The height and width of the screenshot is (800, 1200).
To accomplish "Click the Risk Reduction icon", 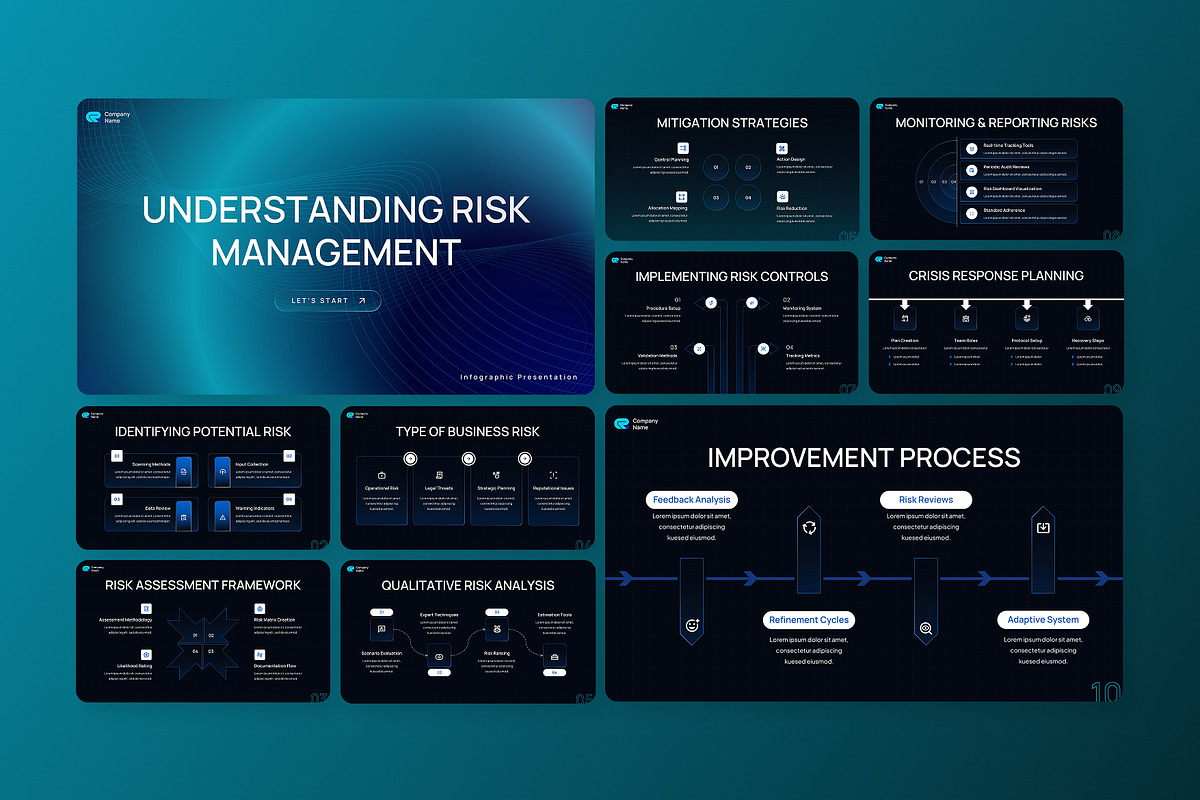I will coord(783,197).
